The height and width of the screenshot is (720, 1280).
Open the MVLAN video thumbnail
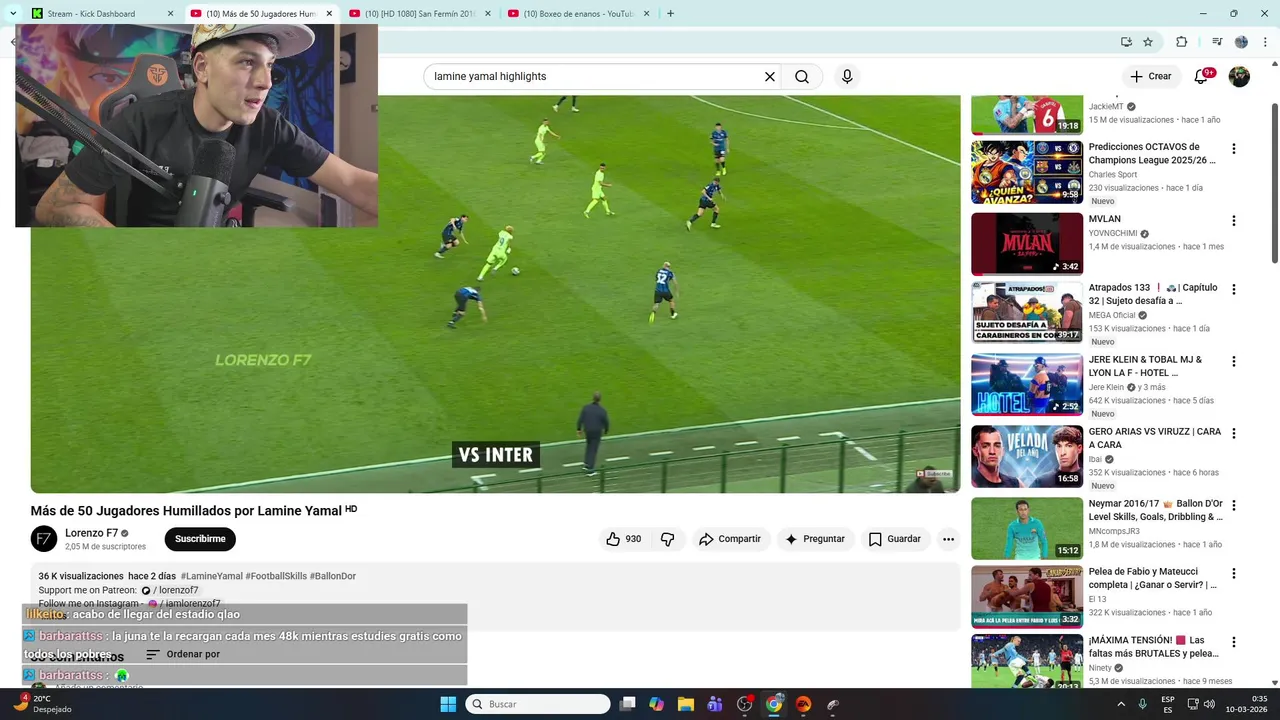point(1027,243)
